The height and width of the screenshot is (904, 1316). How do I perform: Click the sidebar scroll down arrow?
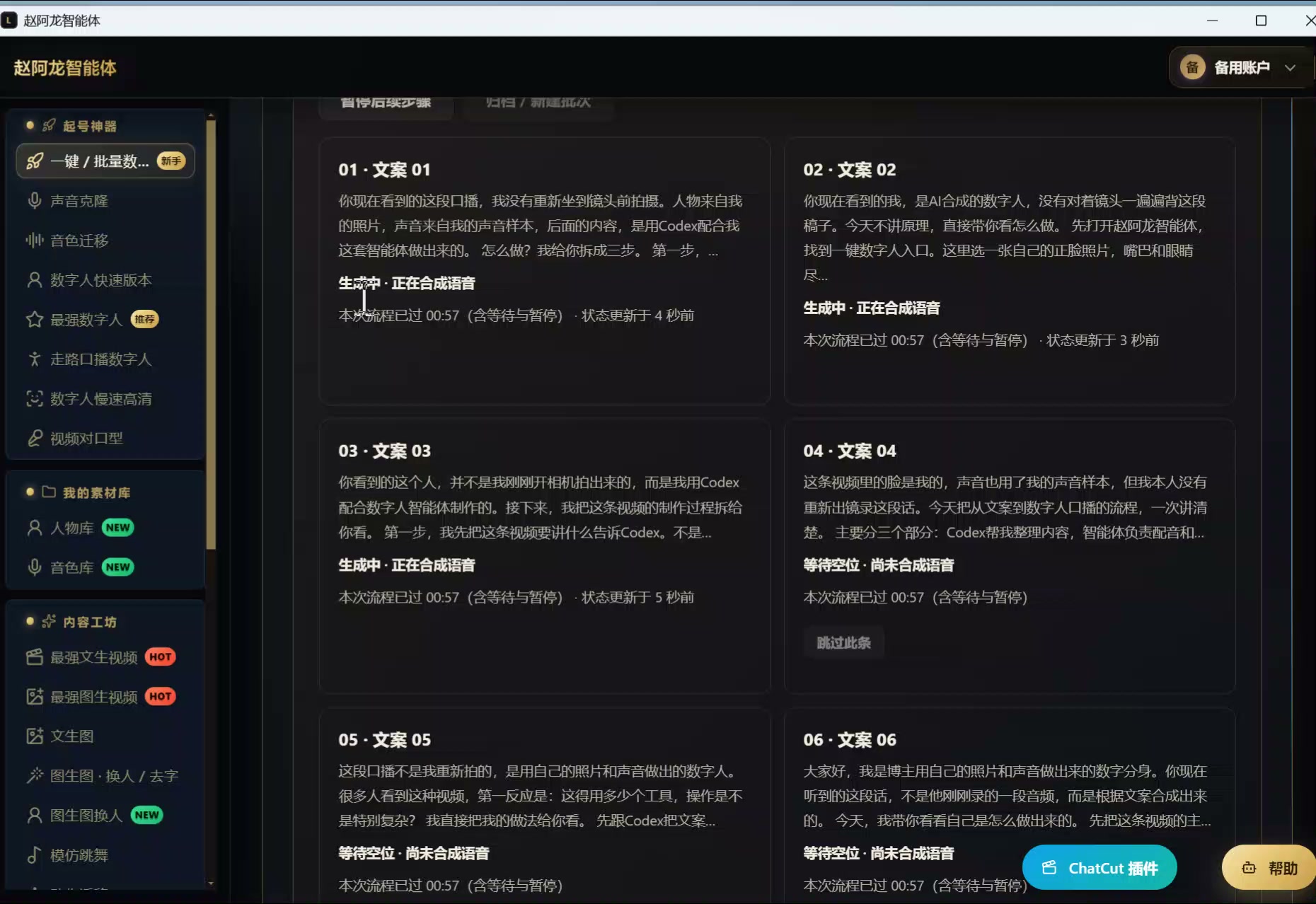pos(211,883)
